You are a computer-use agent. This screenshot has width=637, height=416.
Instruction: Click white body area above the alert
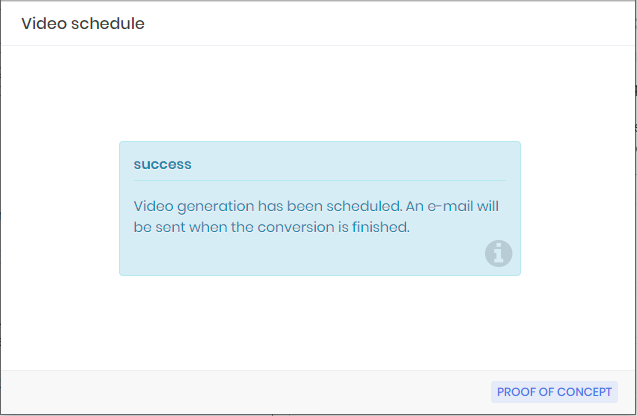320,93
